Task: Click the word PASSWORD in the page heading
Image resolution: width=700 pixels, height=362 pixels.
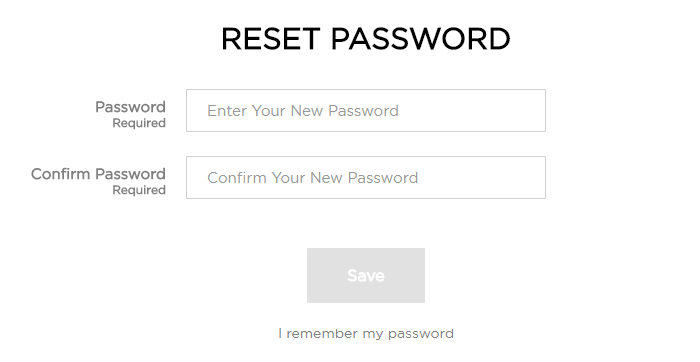Action: [421, 38]
